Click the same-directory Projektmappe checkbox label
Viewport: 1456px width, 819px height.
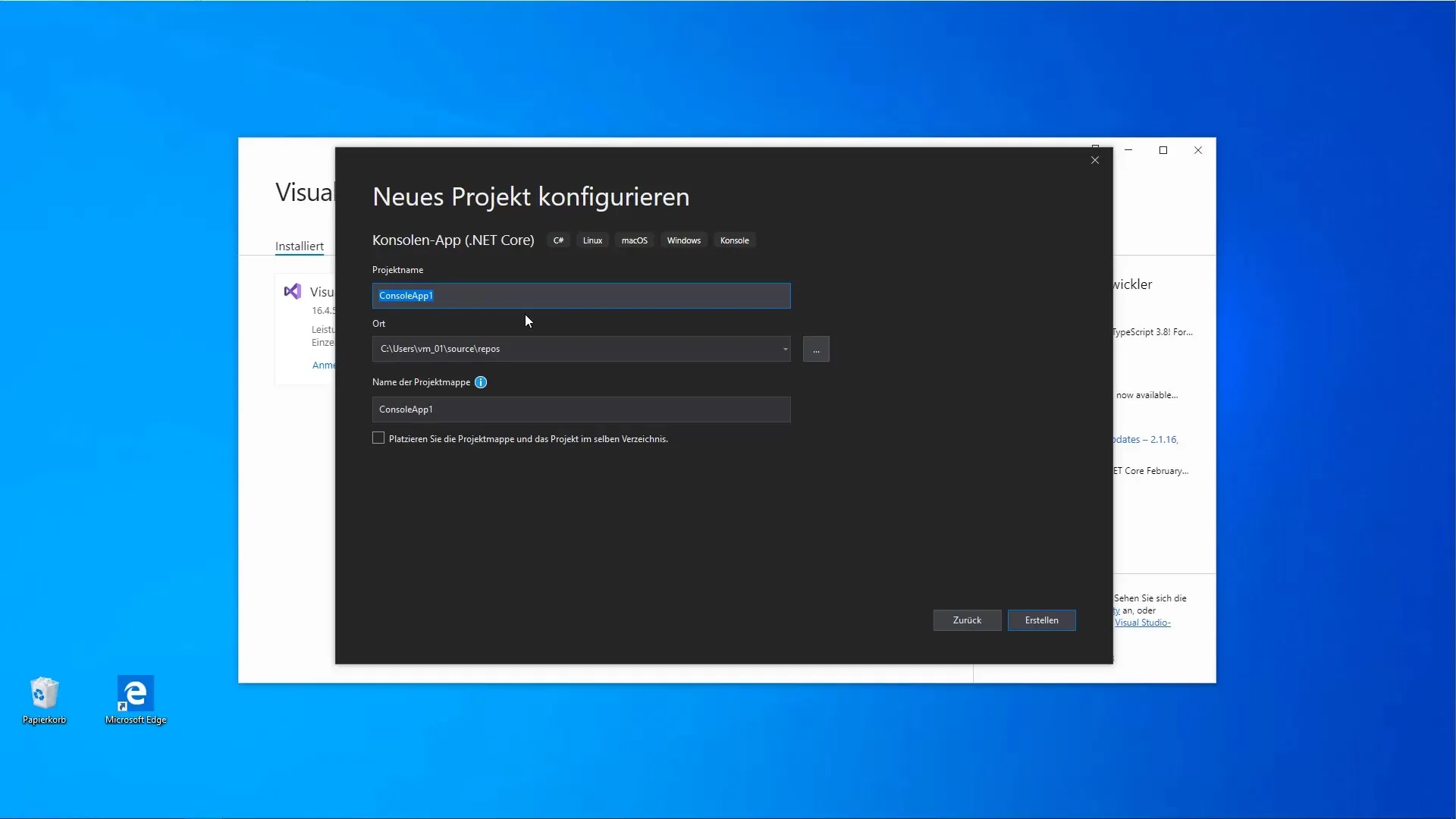528,439
